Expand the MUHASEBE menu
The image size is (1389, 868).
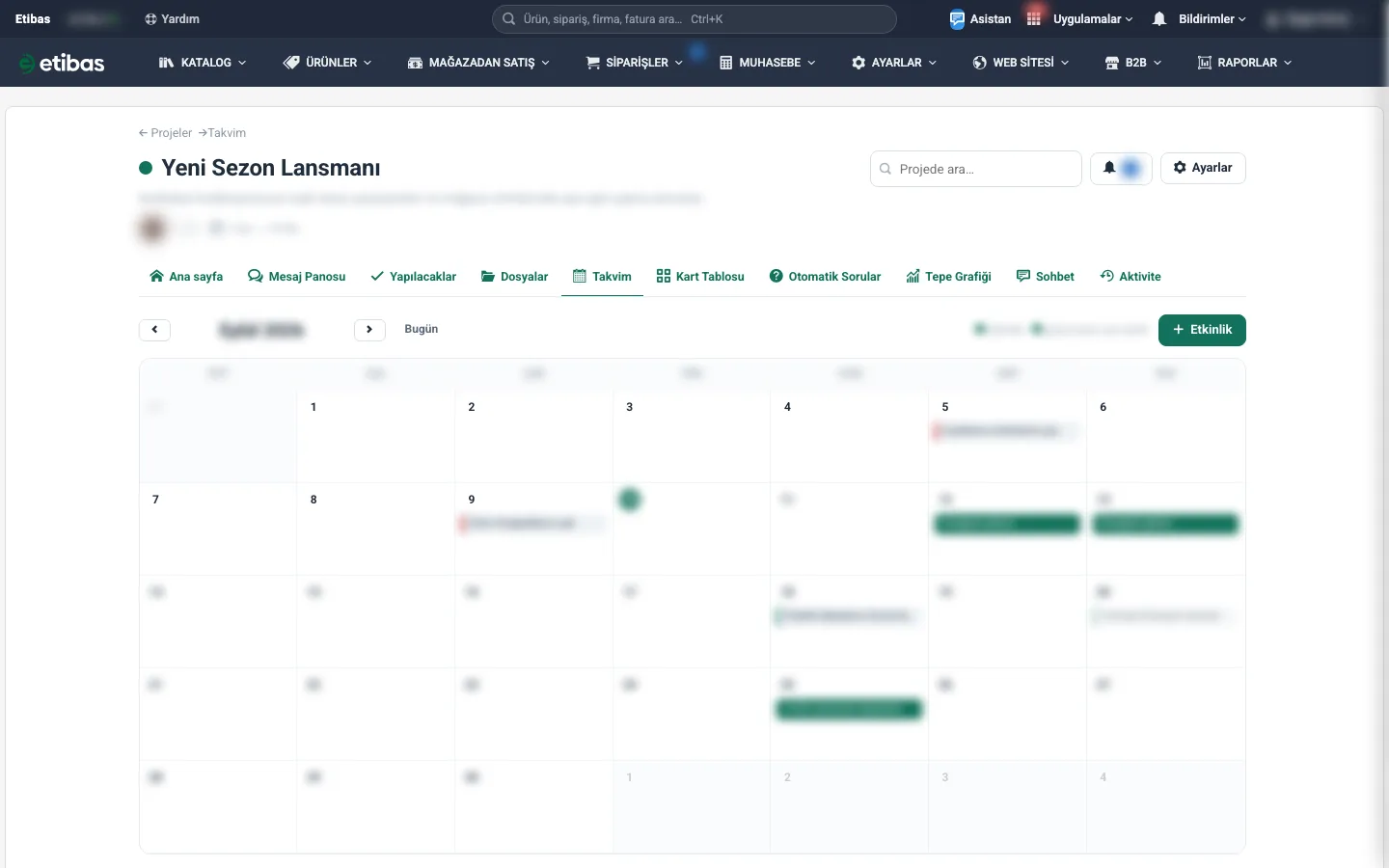[x=768, y=63]
